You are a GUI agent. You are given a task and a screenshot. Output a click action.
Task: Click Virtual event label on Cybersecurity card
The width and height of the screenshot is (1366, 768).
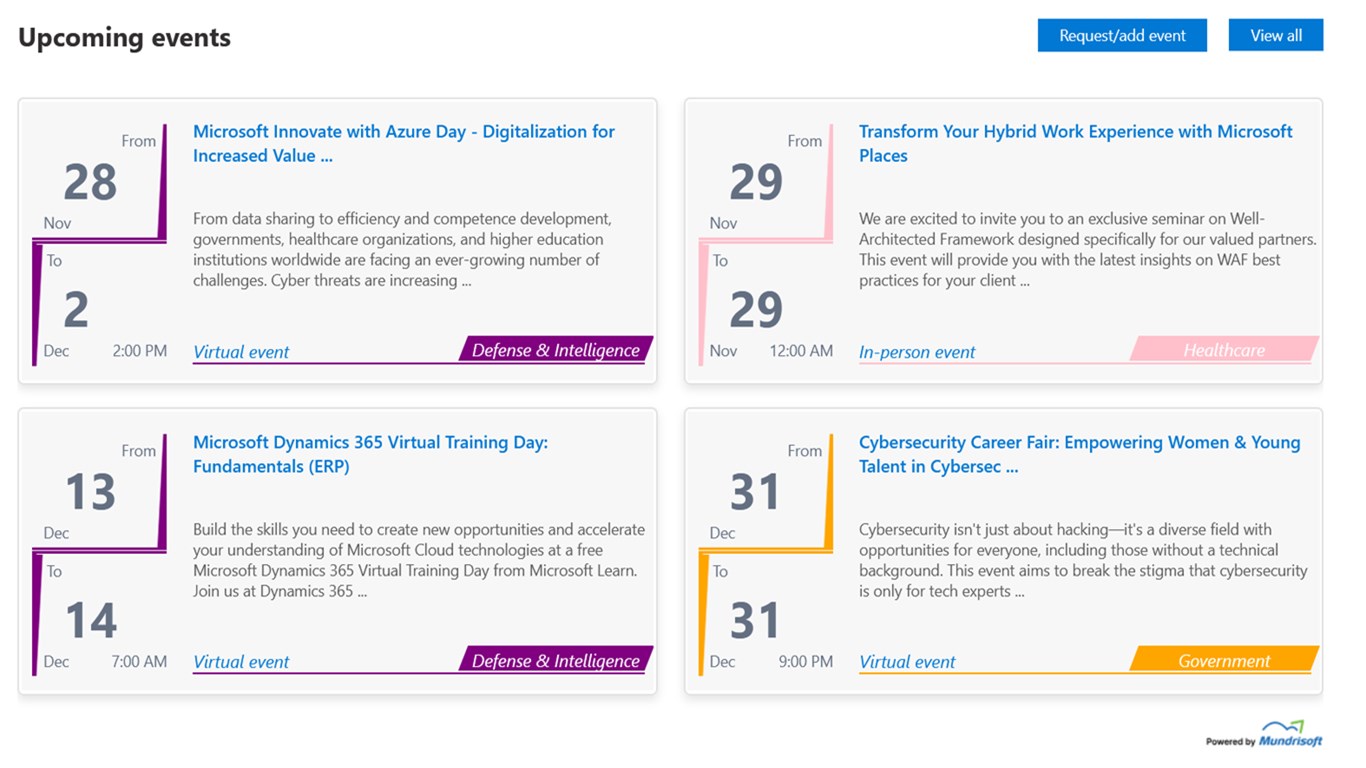click(907, 662)
